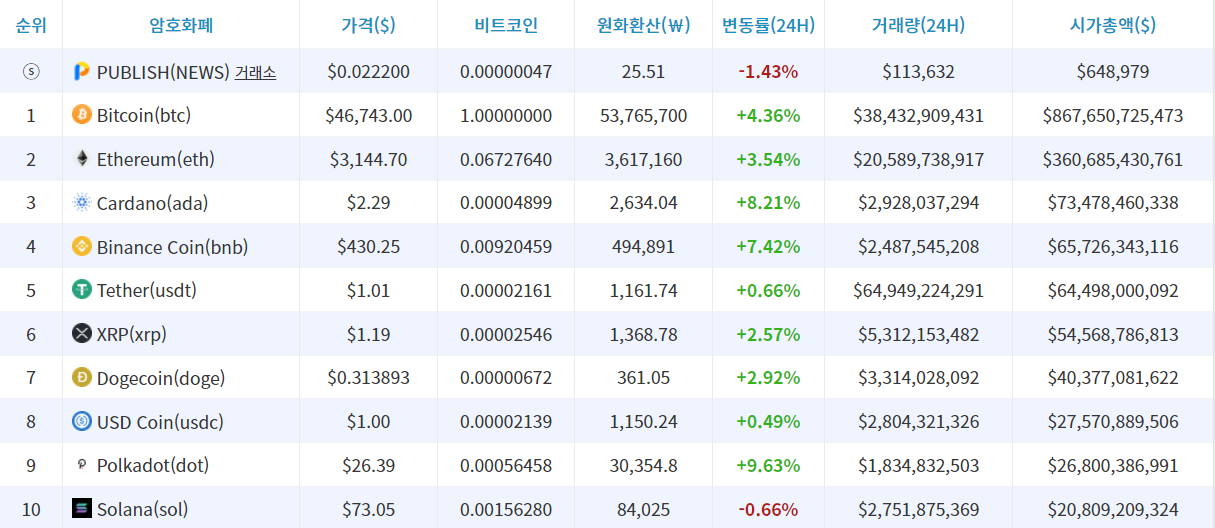Click the USD Coin blue logo icon
1215x528 pixels.
pyautogui.click(x=82, y=421)
